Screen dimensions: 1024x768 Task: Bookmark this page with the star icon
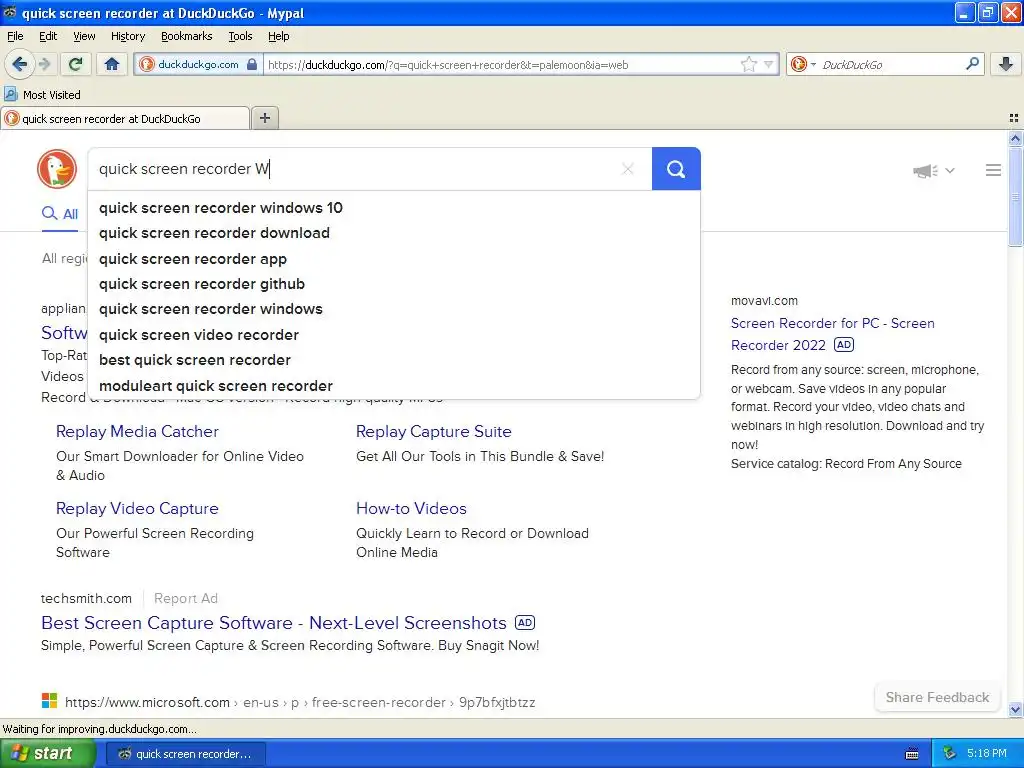(748, 65)
